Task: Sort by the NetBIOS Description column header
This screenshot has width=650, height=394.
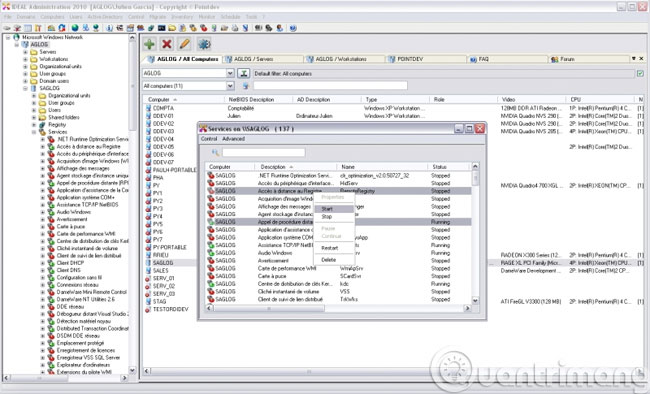Action: (259, 100)
